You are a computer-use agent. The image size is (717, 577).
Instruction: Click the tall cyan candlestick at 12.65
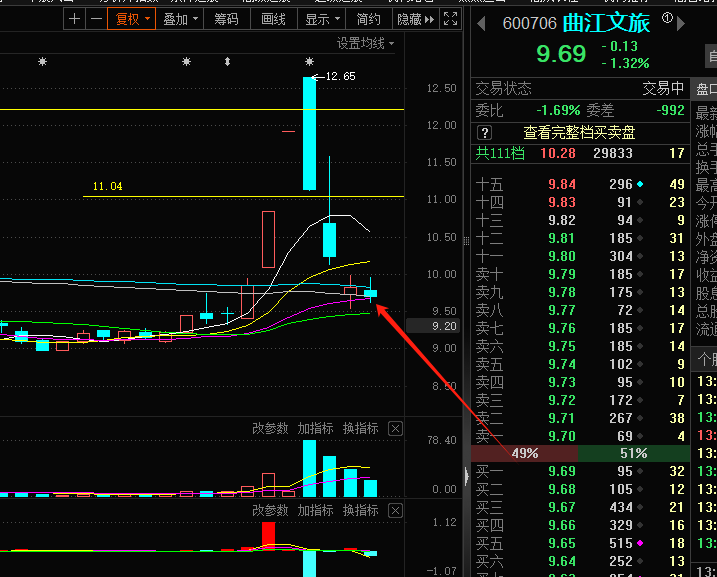(x=310, y=134)
